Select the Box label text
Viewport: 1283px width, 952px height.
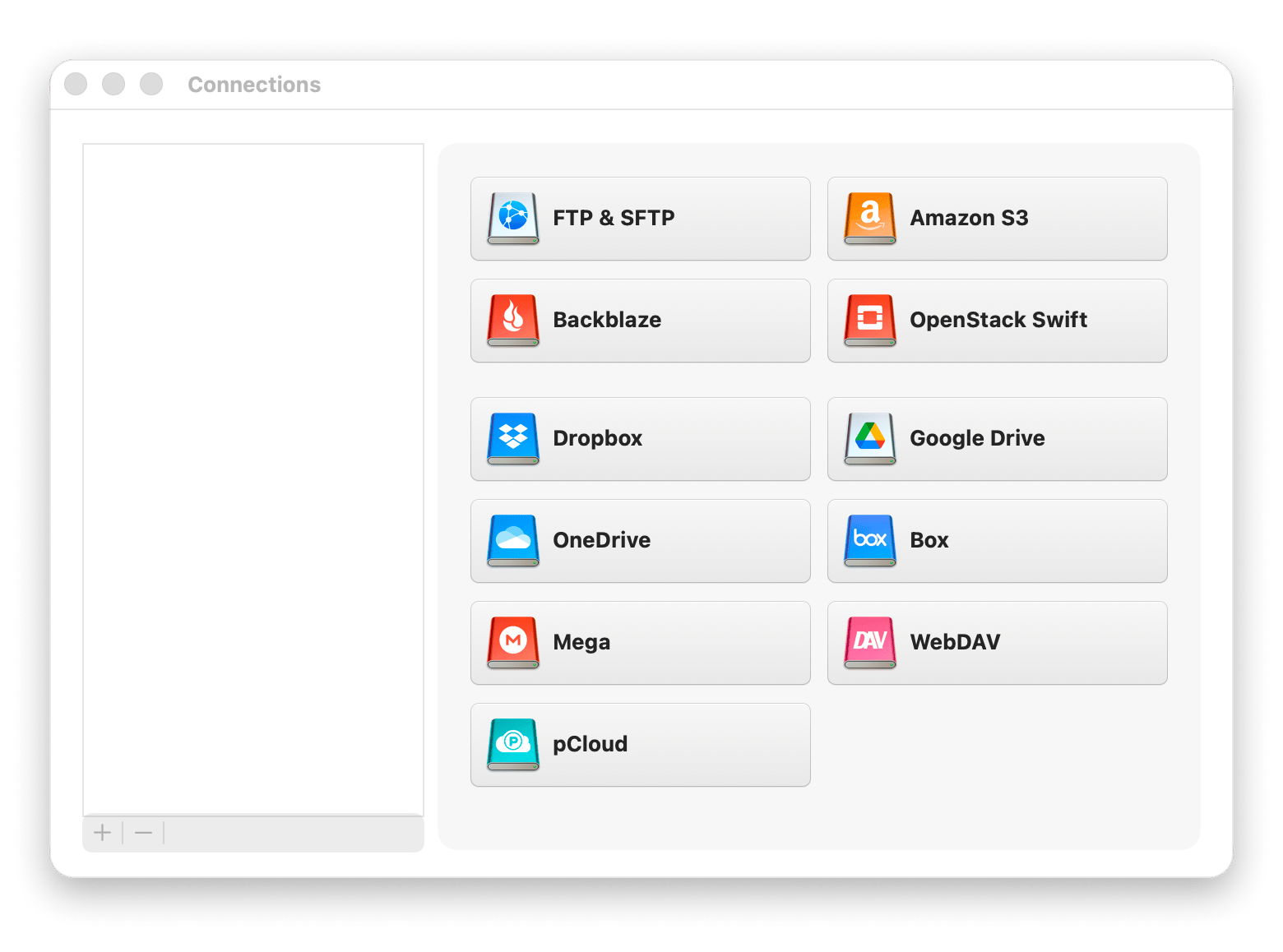(929, 540)
